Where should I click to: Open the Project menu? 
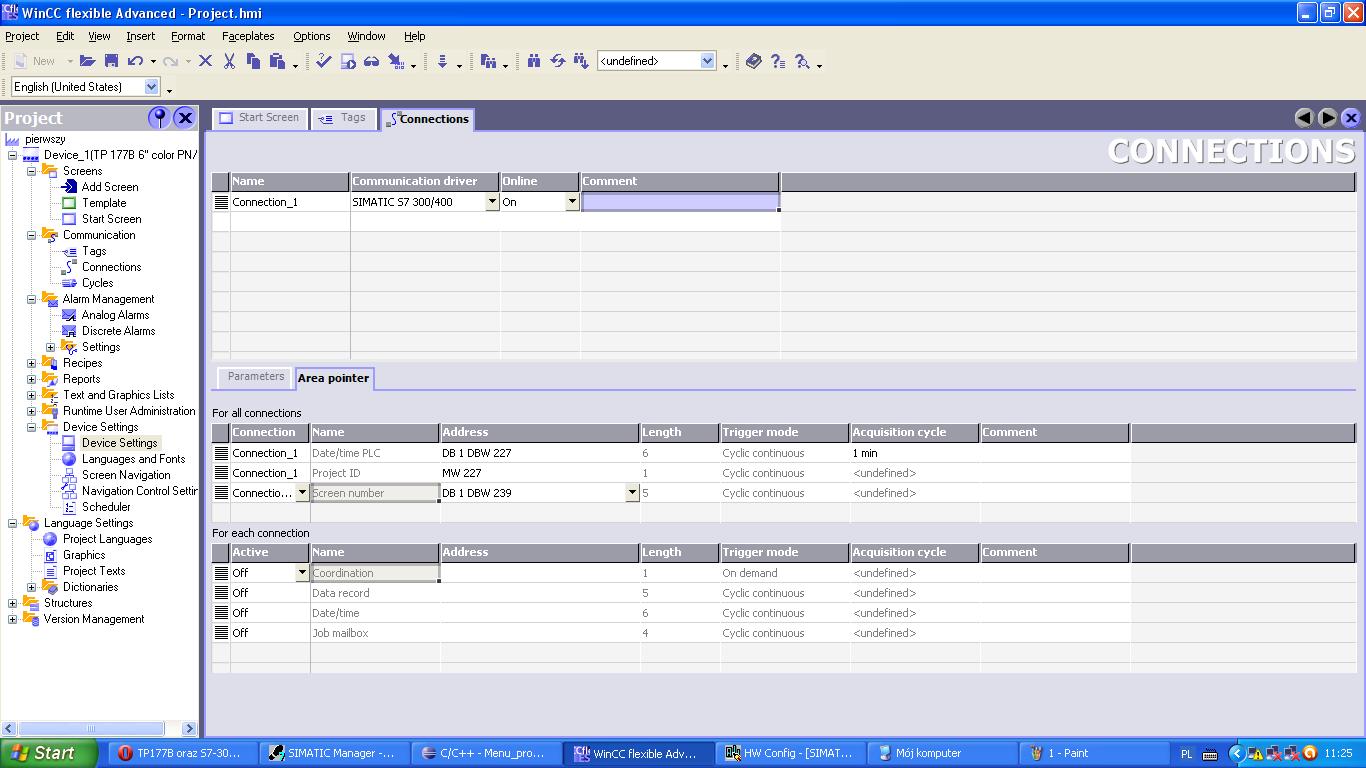pyautogui.click(x=22, y=36)
